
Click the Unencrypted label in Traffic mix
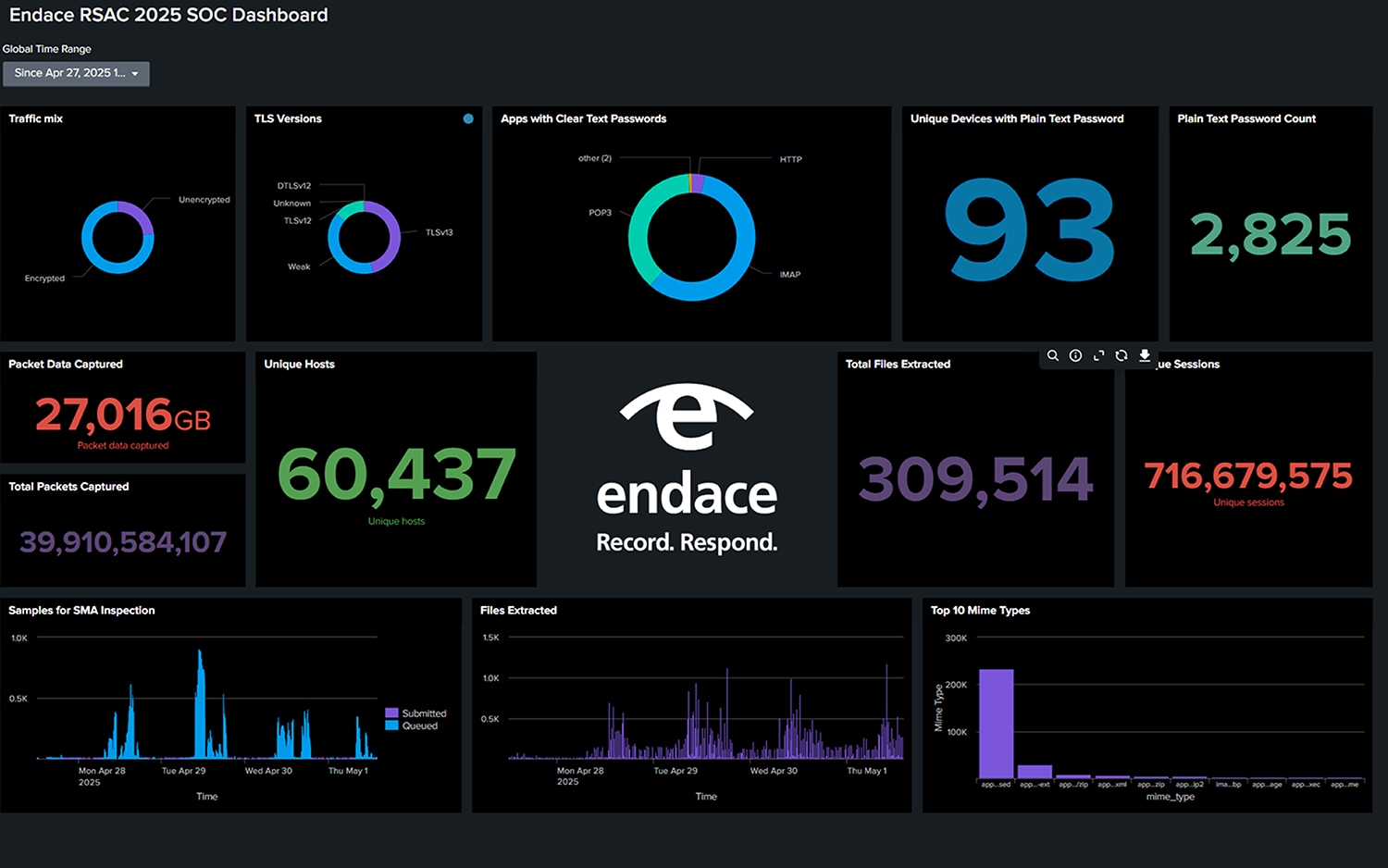click(x=204, y=200)
